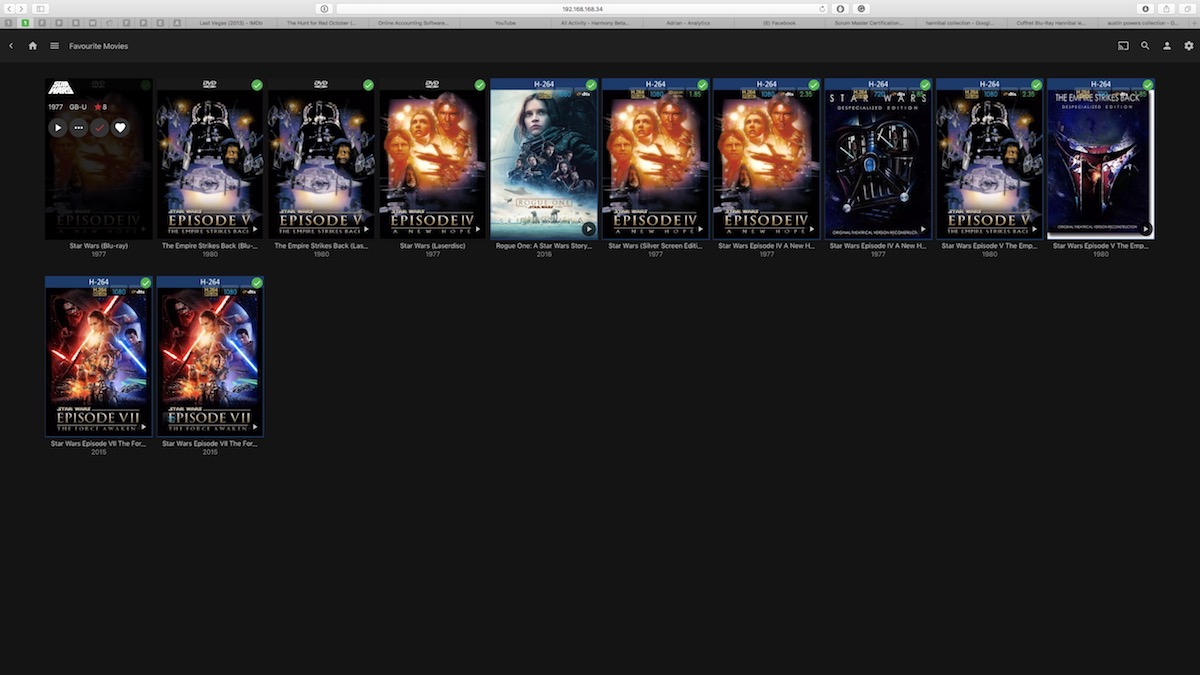Play Star Wars (Blu-ray) from hover overlay

pyautogui.click(x=58, y=128)
